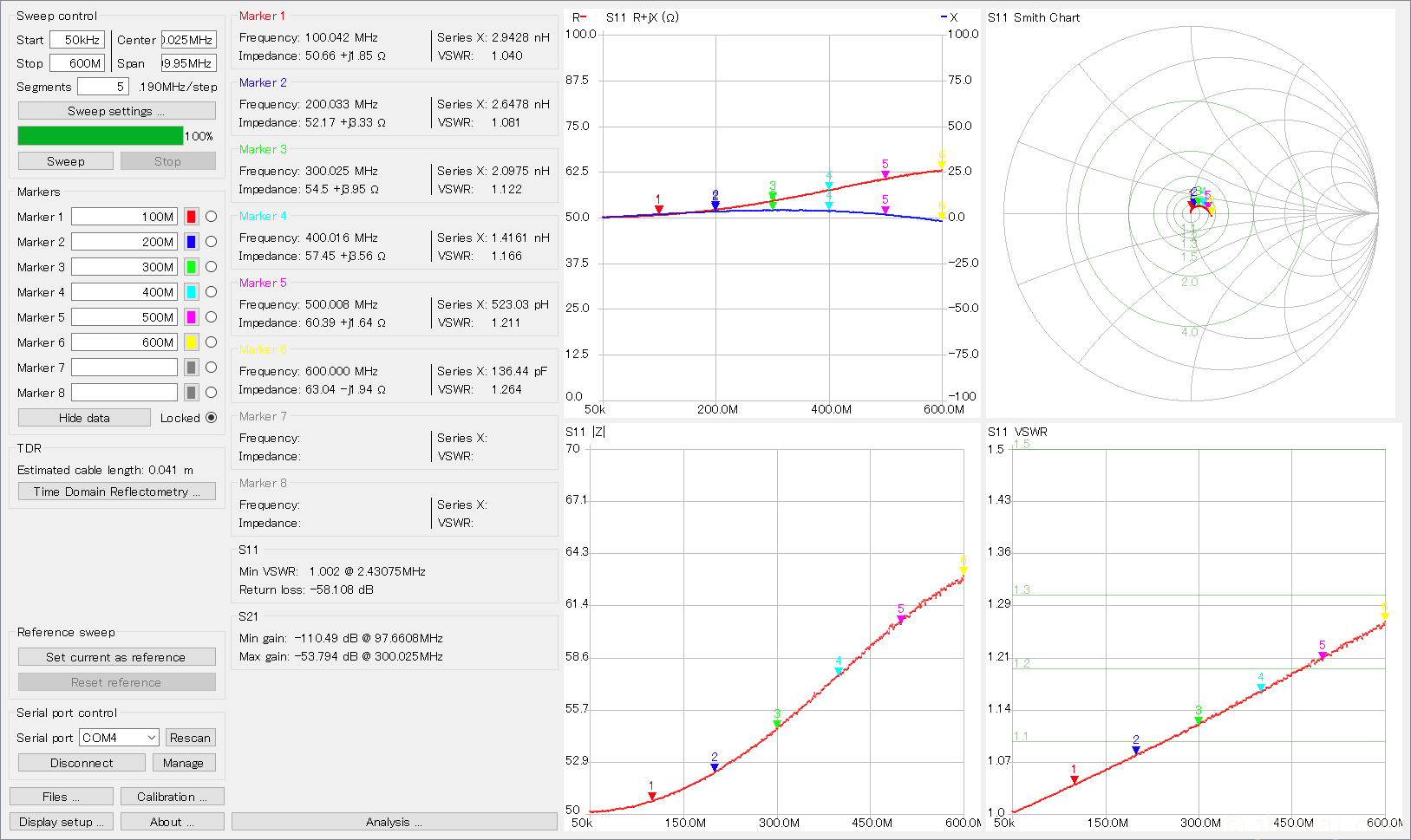Click the Estimated cable length text

[105, 470]
